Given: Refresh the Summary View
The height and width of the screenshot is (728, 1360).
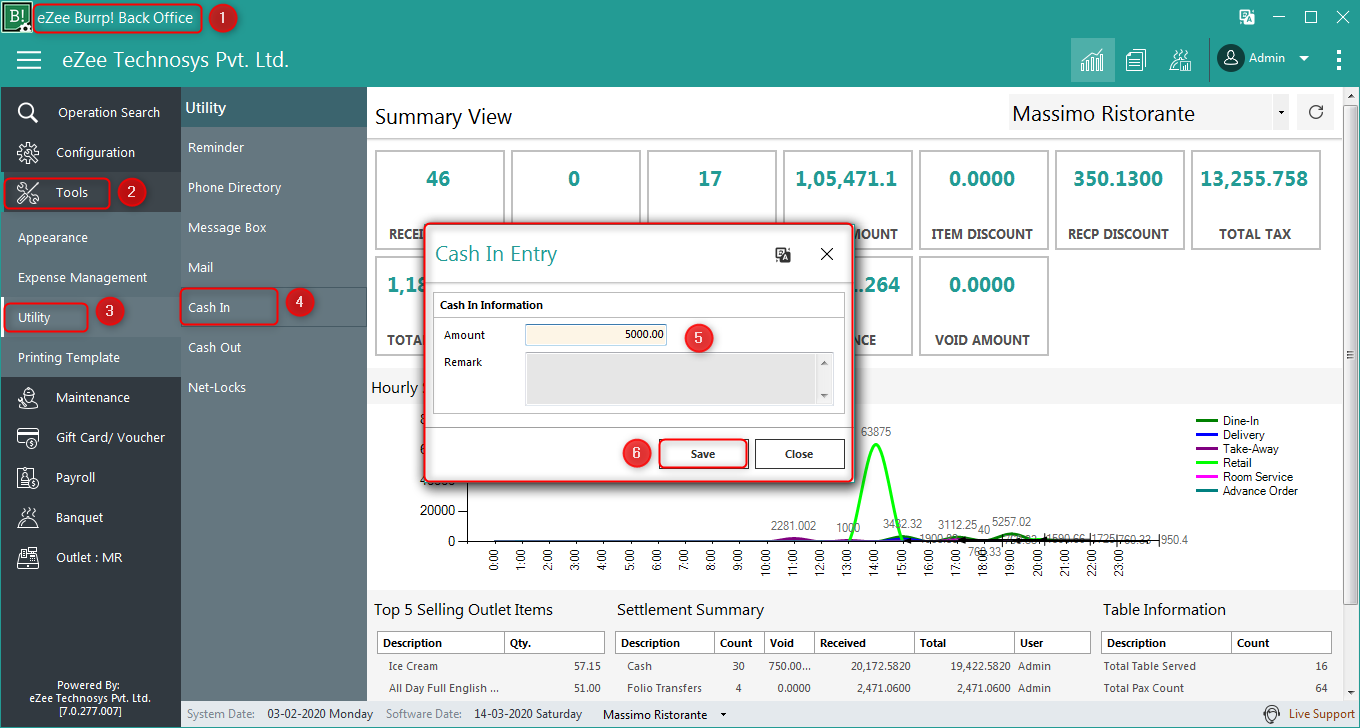Looking at the screenshot, I should (x=1316, y=113).
